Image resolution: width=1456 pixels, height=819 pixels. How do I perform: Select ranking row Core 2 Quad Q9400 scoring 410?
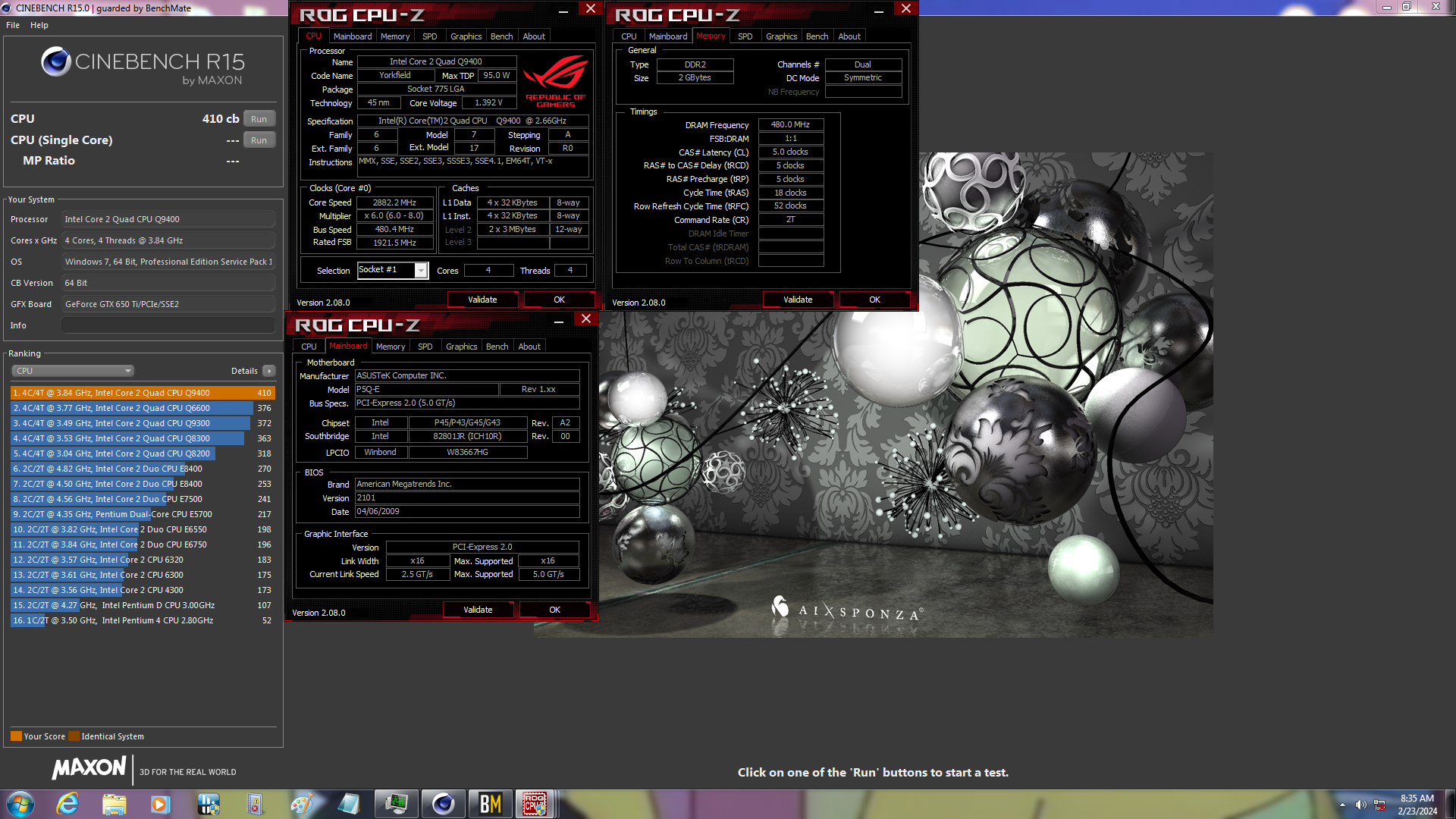click(143, 393)
